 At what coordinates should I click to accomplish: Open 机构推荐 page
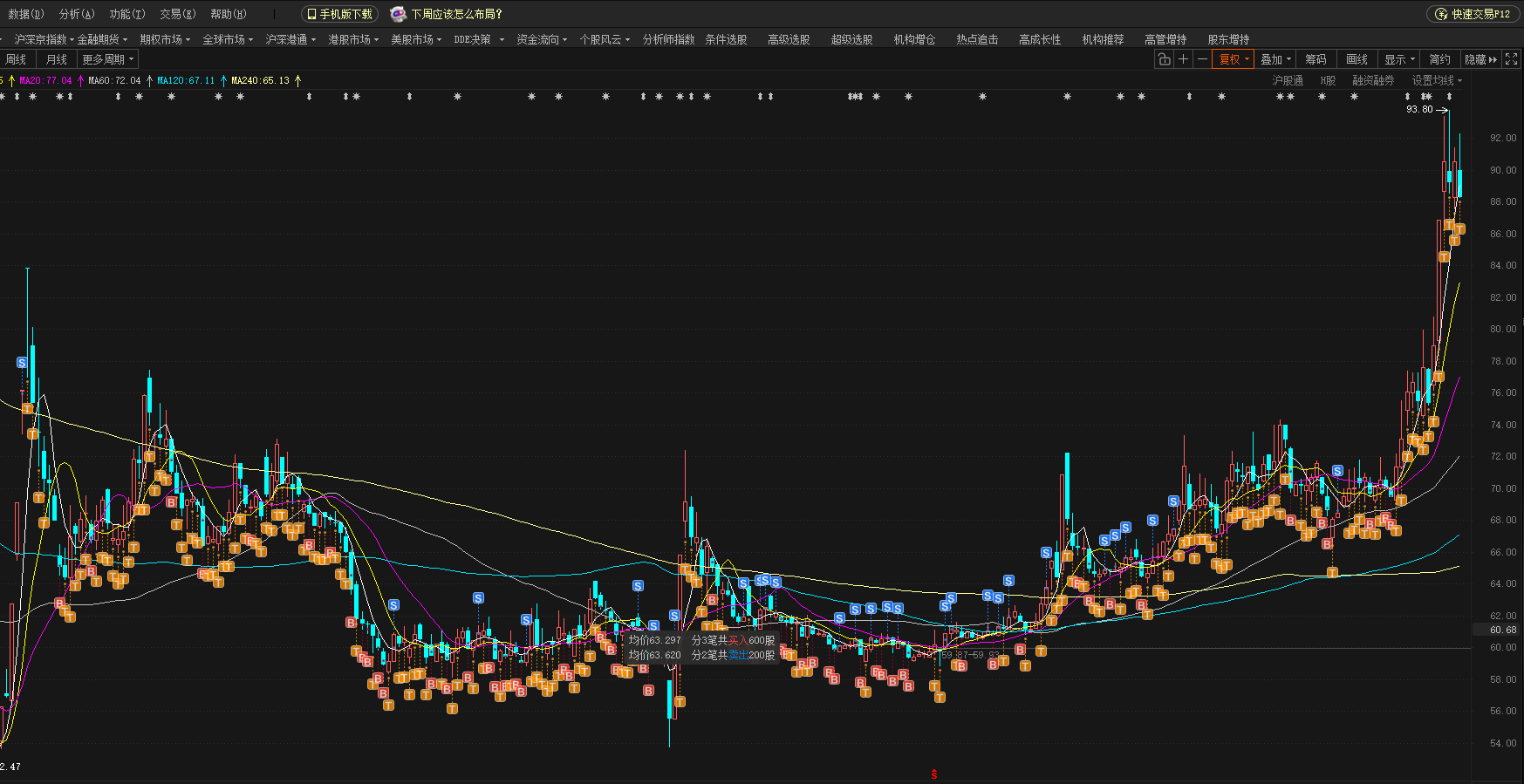click(x=1103, y=39)
